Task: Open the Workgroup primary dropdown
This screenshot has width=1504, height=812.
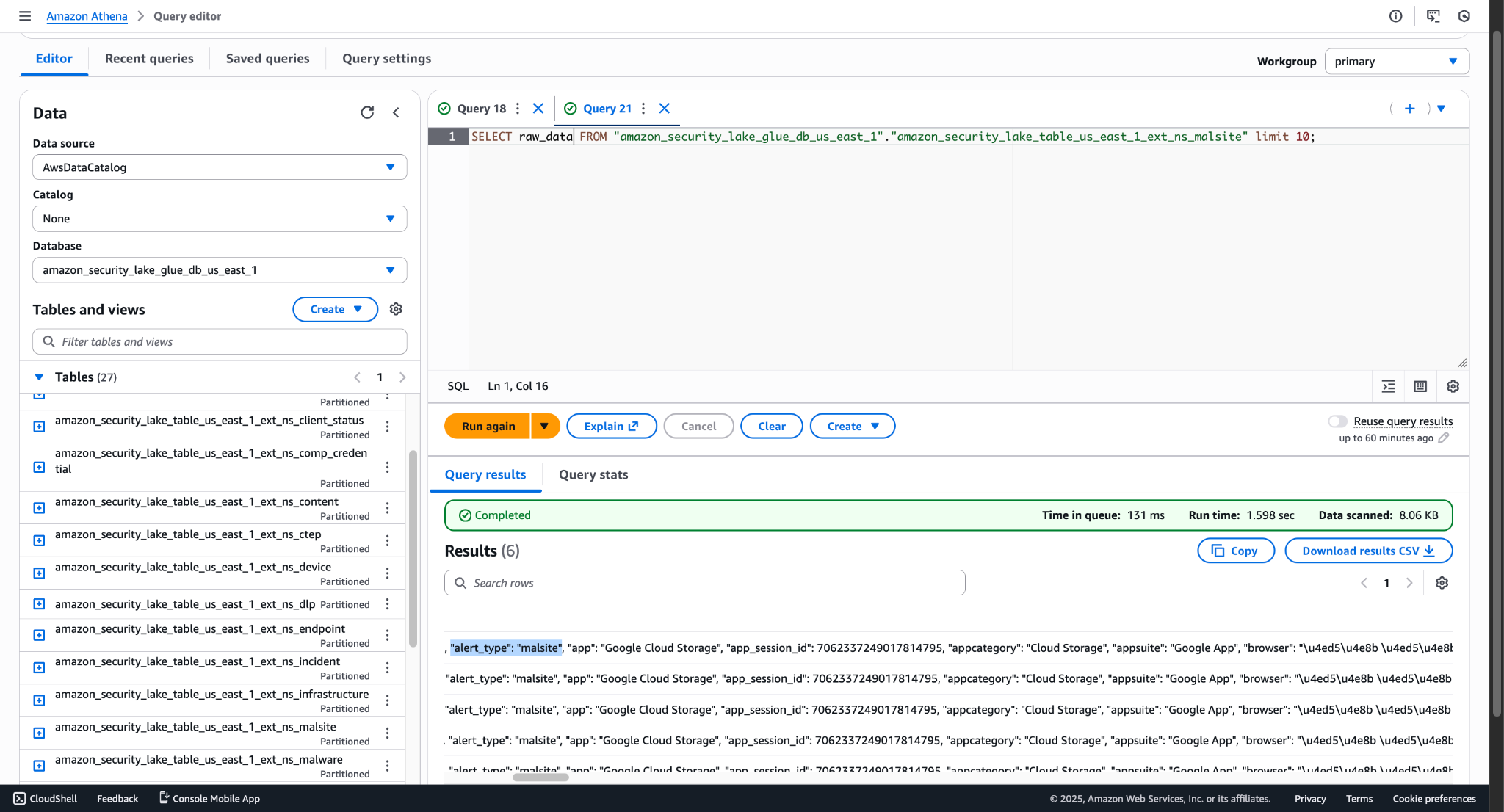Action: 1397,62
